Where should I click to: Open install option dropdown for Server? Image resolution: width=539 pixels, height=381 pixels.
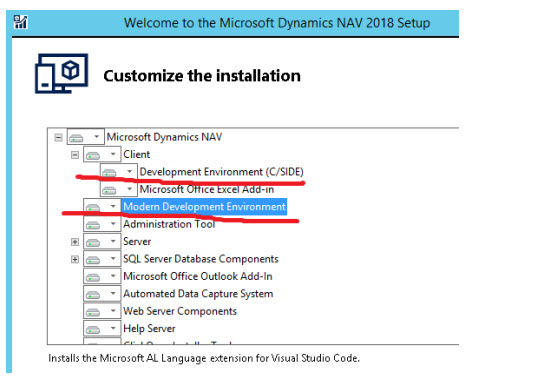click(102, 241)
